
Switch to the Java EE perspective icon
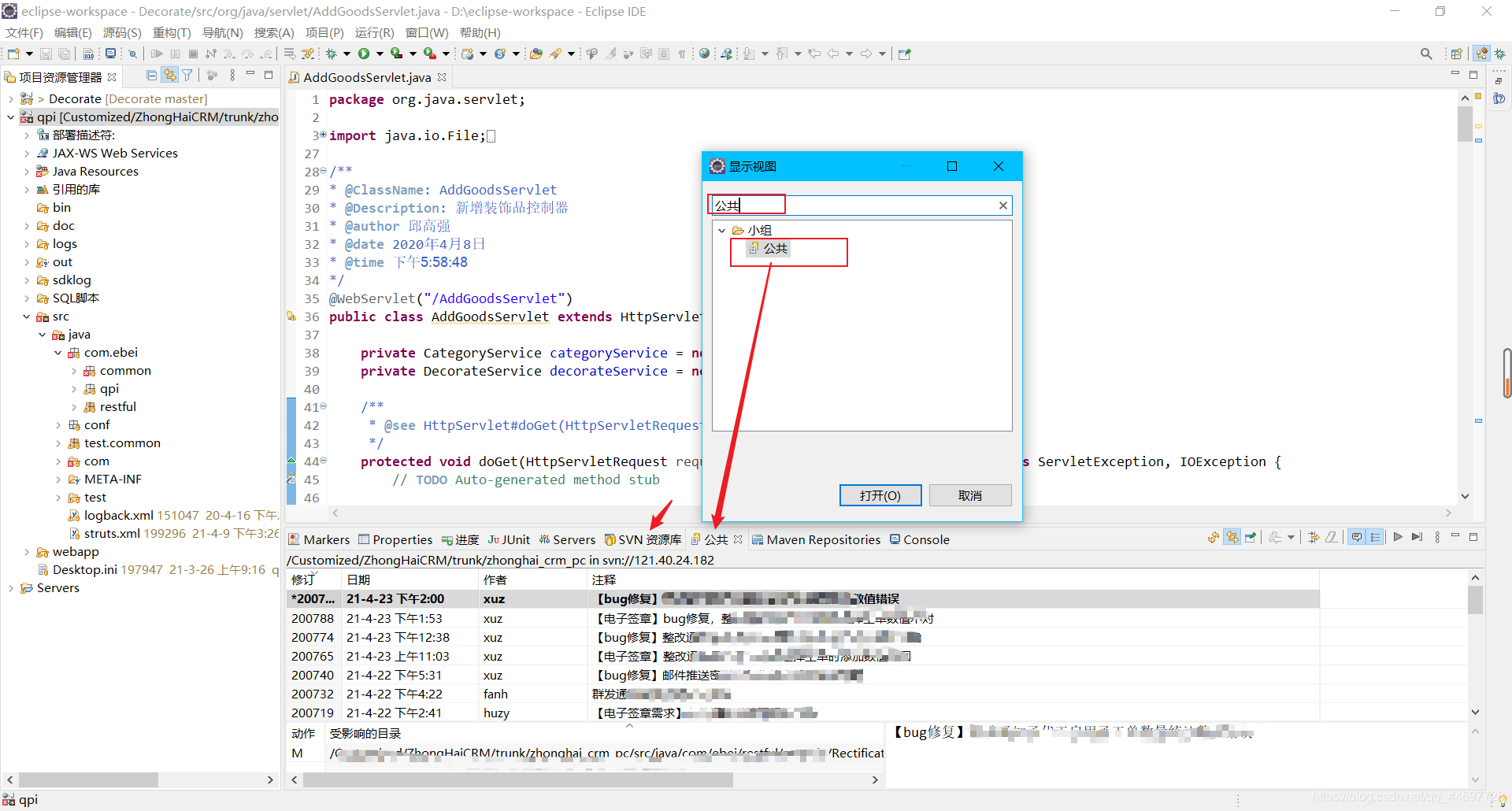coord(1482,54)
